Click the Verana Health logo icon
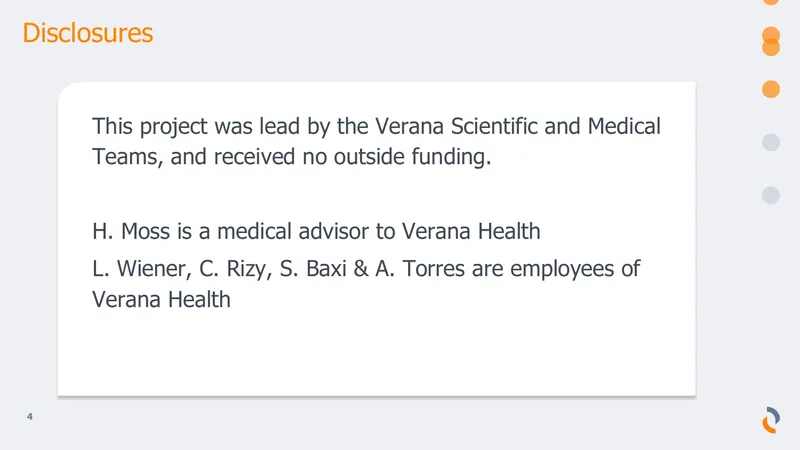 pyautogui.click(x=771, y=420)
